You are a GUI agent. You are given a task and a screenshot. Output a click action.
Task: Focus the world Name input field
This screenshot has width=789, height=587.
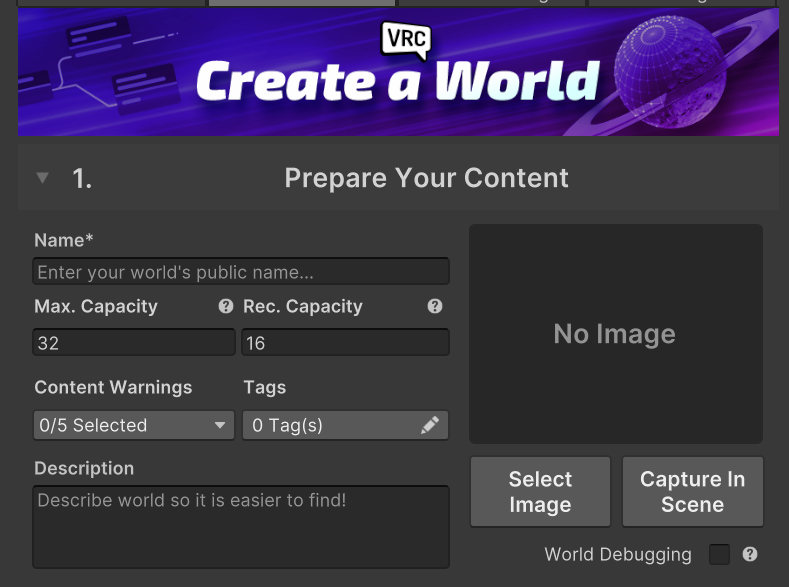pyautogui.click(x=240, y=272)
